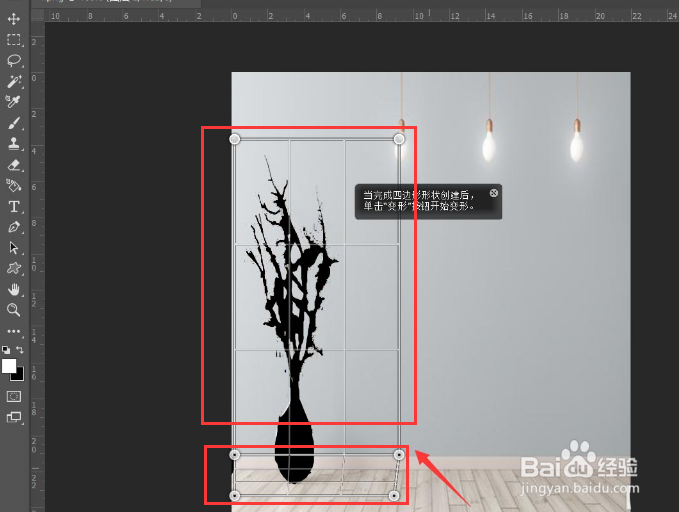Select the Brush tool
679x512 pixels.
point(13,123)
